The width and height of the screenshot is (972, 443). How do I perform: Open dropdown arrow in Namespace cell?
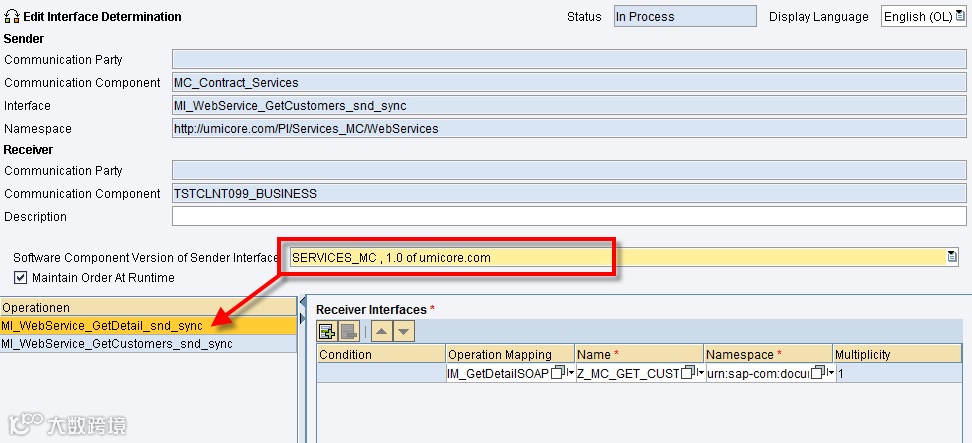(x=831, y=373)
